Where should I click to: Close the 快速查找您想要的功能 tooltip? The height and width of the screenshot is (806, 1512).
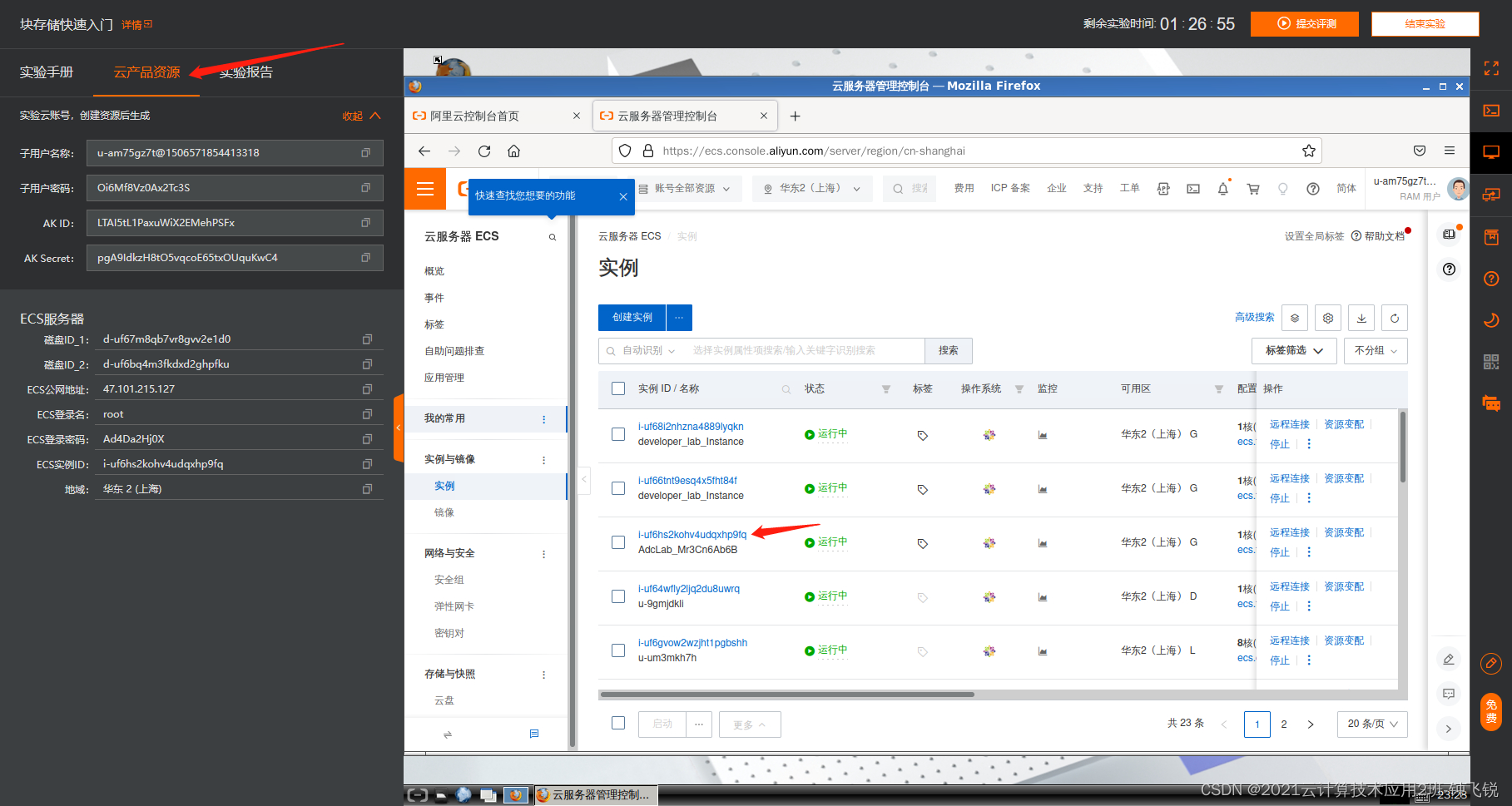click(623, 197)
